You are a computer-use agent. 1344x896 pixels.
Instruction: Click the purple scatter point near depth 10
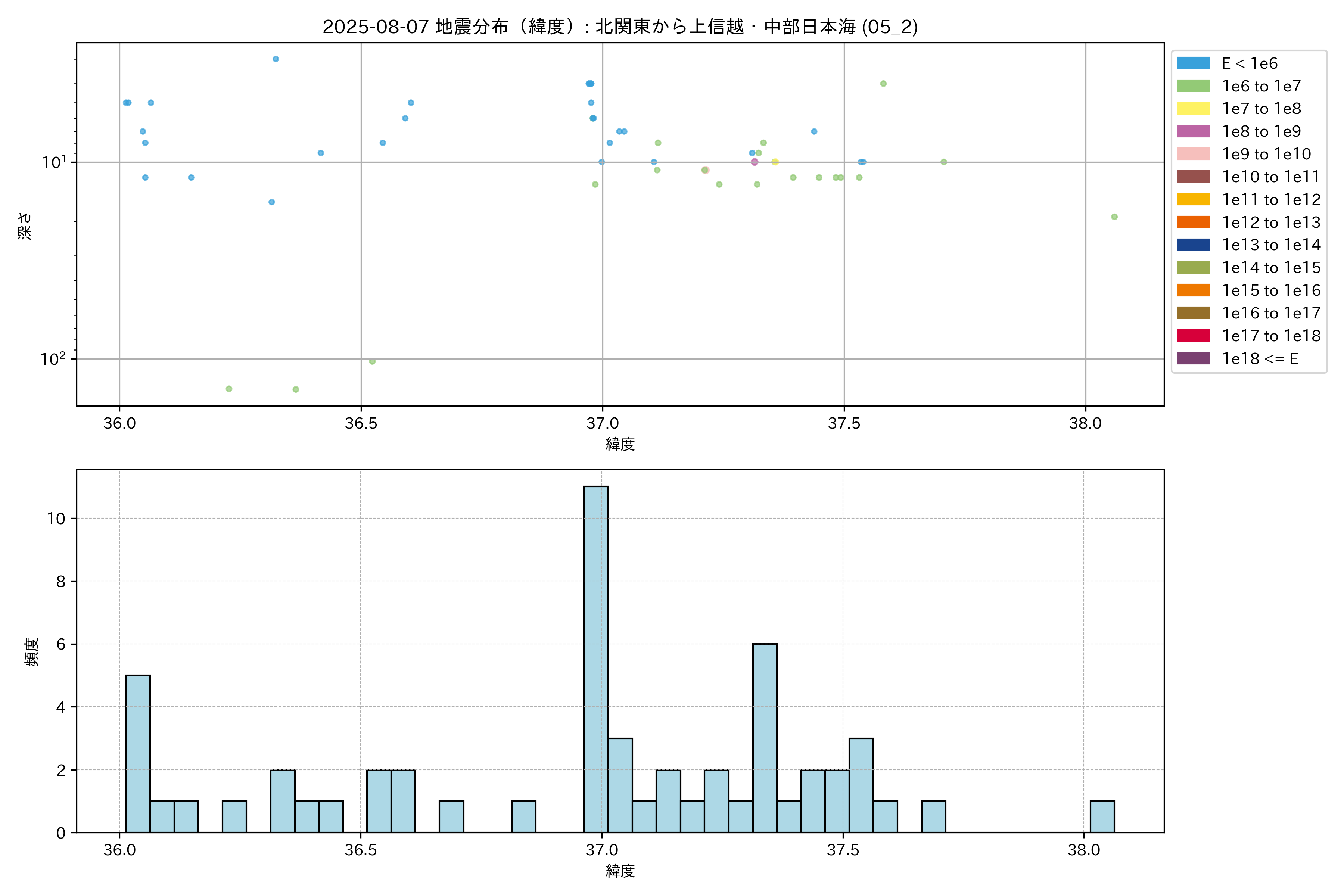click(x=754, y=162)
